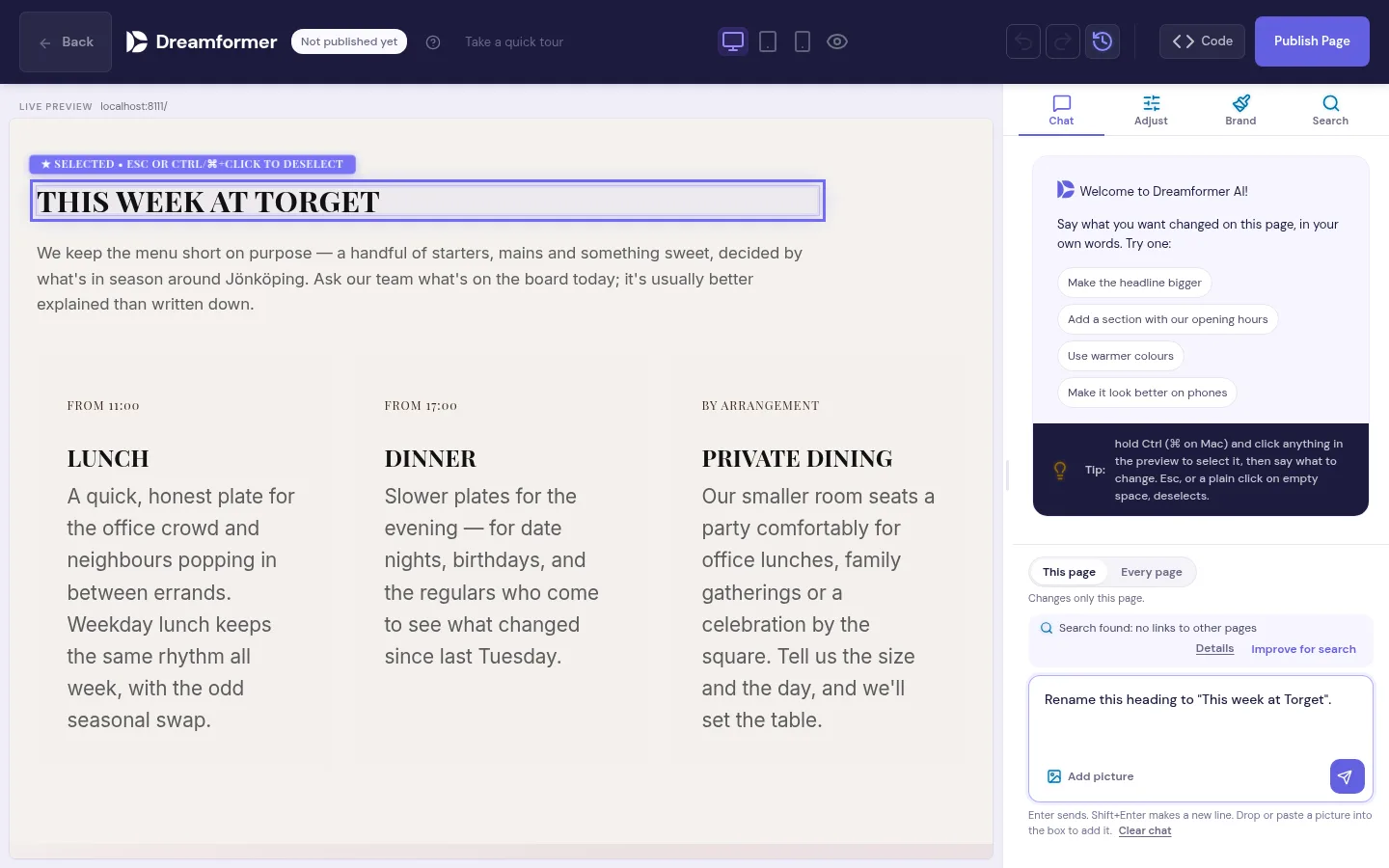Image resolution: width=1389 pixels, height=868 pixels.
Task: Open the Adjust tab
Action: (x=1151, y=110)
